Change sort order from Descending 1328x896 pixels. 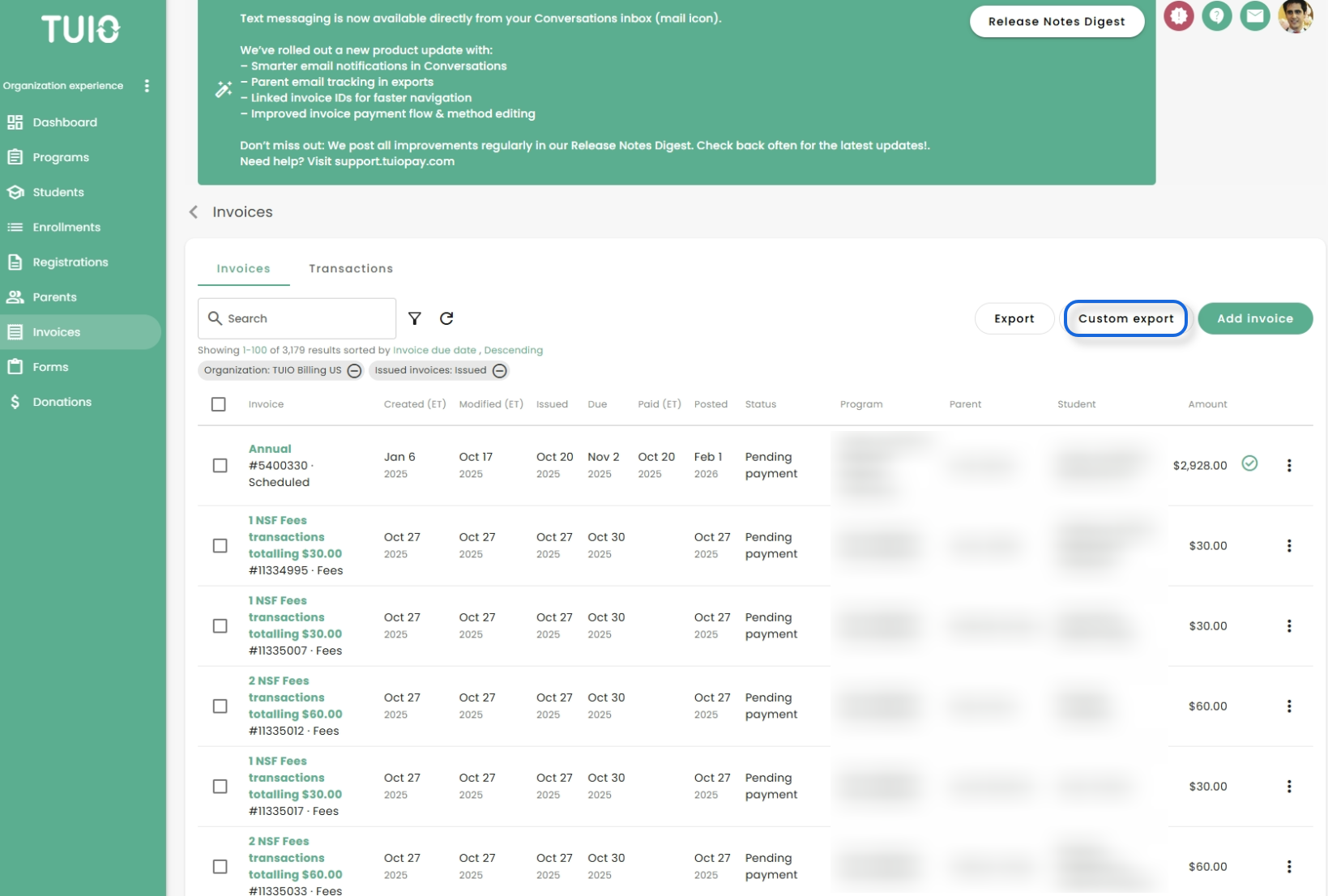click(513, 351)
